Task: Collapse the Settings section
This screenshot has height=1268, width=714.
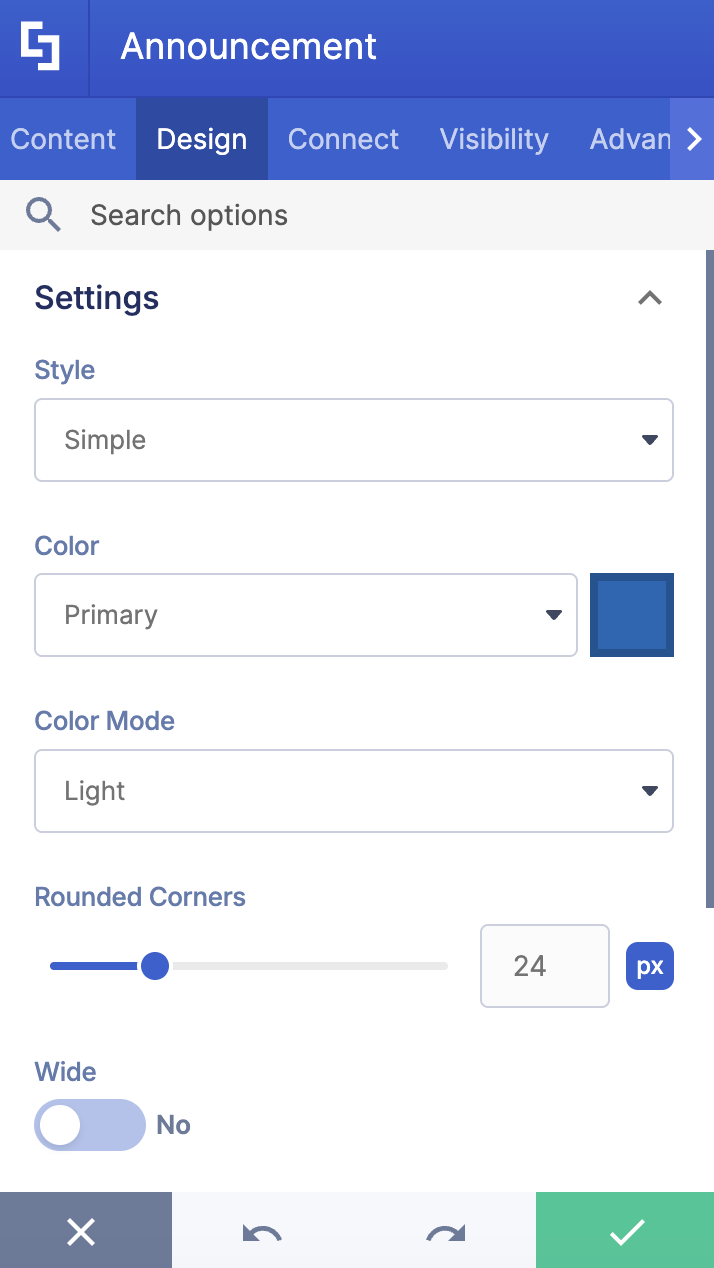Action: point(649,297)
